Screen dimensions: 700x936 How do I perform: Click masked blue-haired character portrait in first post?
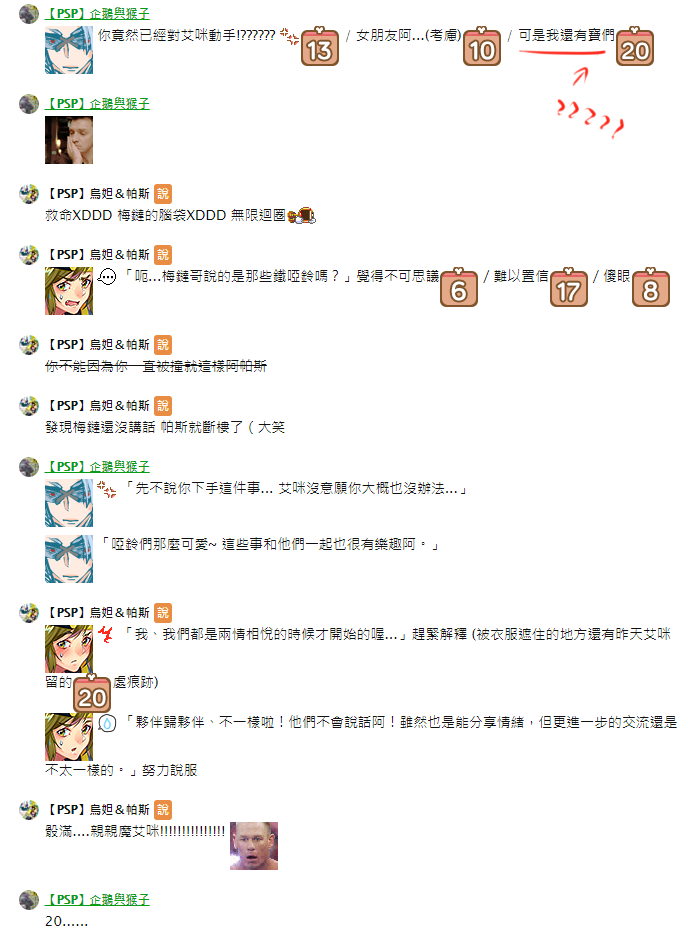(69, 50)
